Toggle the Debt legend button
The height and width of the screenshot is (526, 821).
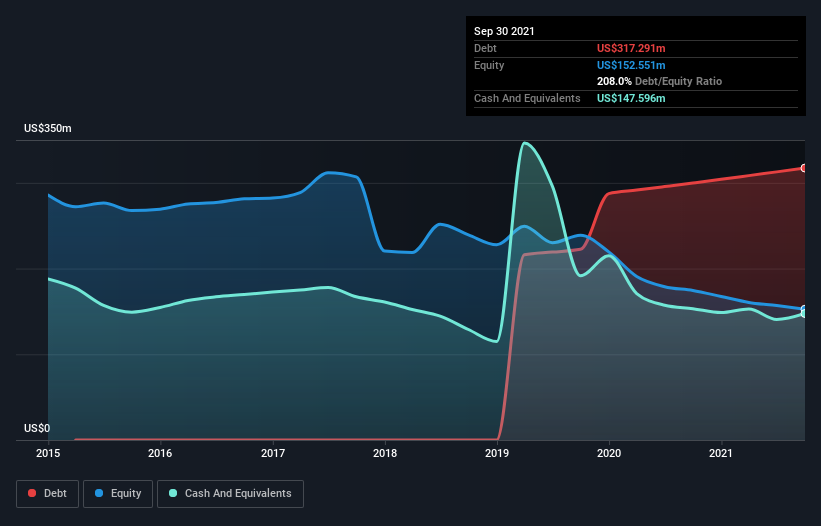pos(48,494)
